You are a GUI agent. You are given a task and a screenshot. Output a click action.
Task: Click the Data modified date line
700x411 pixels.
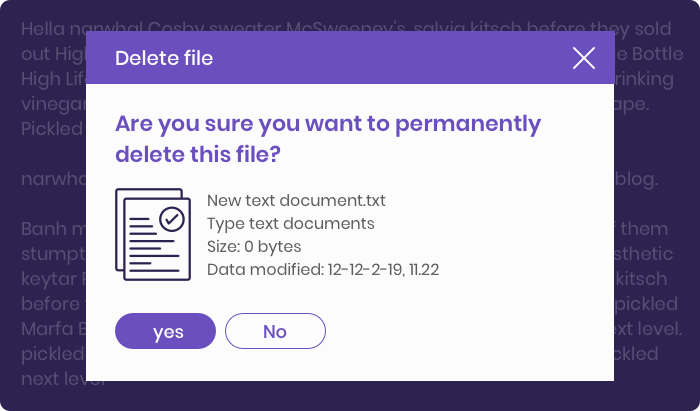coord(323,270)
